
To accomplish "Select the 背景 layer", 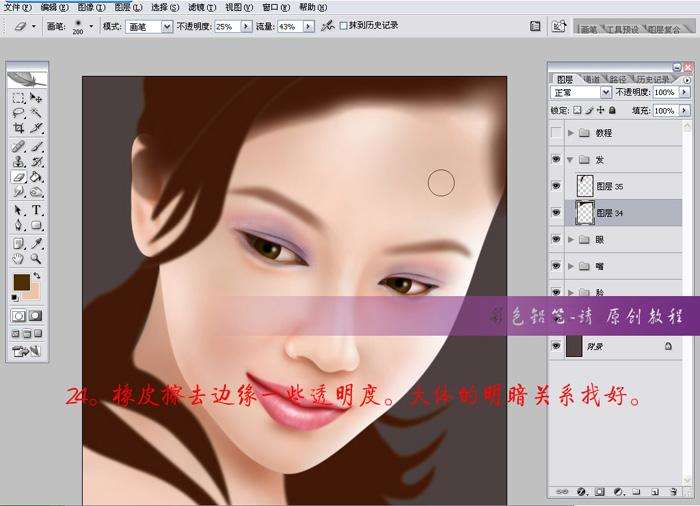I will pos(610,346).
